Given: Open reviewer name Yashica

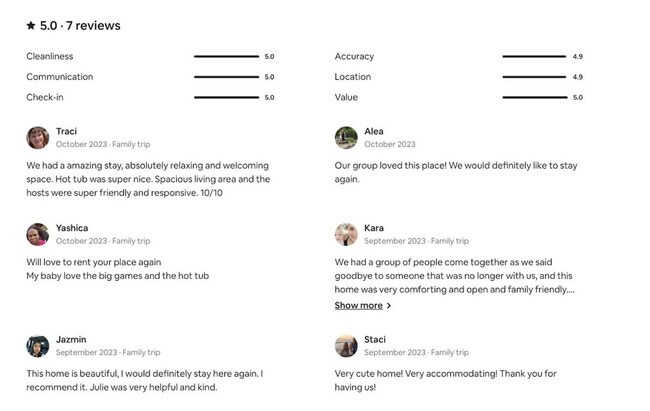Looking at the screenshot, I should 72,228.
